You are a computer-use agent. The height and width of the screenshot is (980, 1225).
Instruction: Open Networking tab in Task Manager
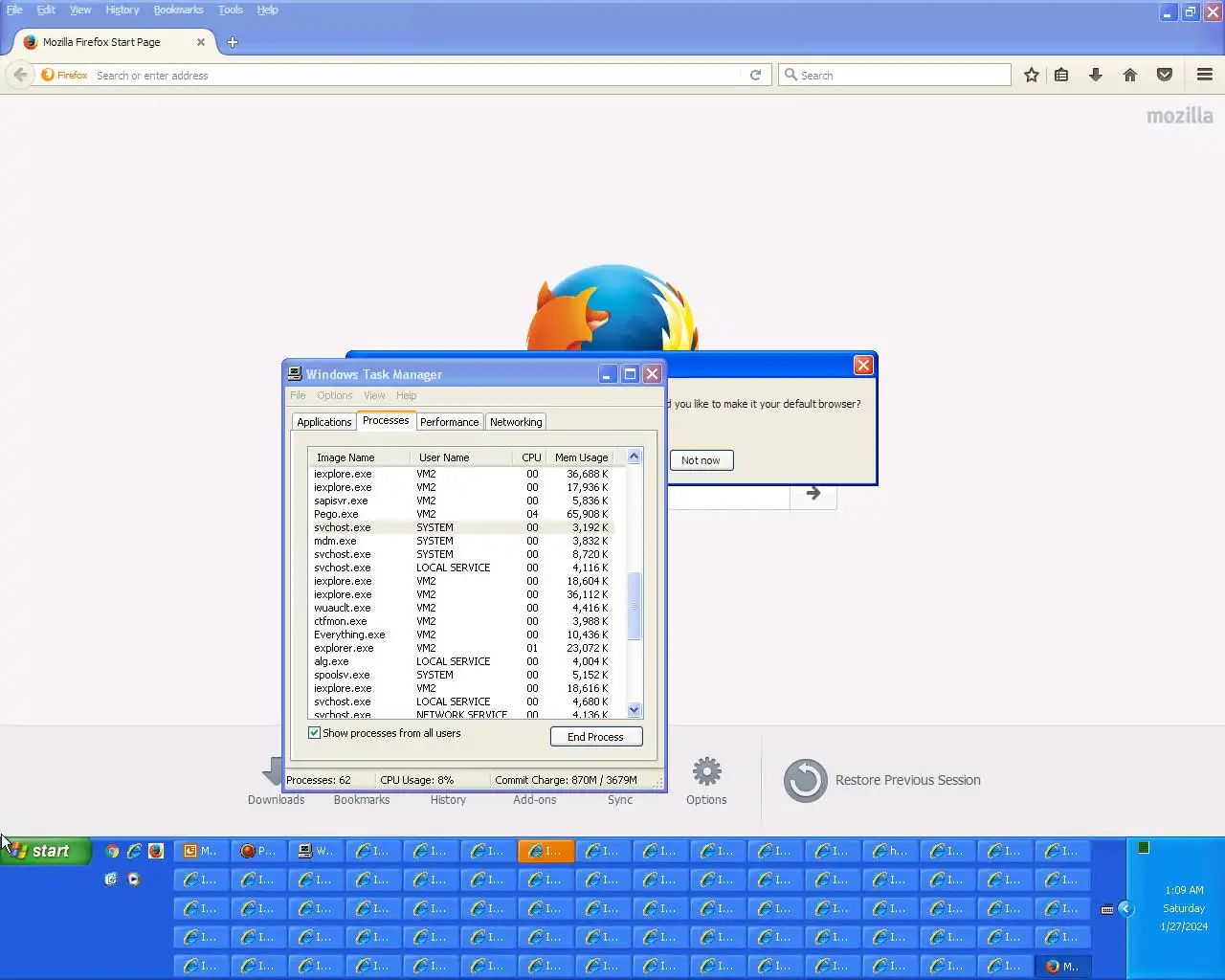(516, 422)
